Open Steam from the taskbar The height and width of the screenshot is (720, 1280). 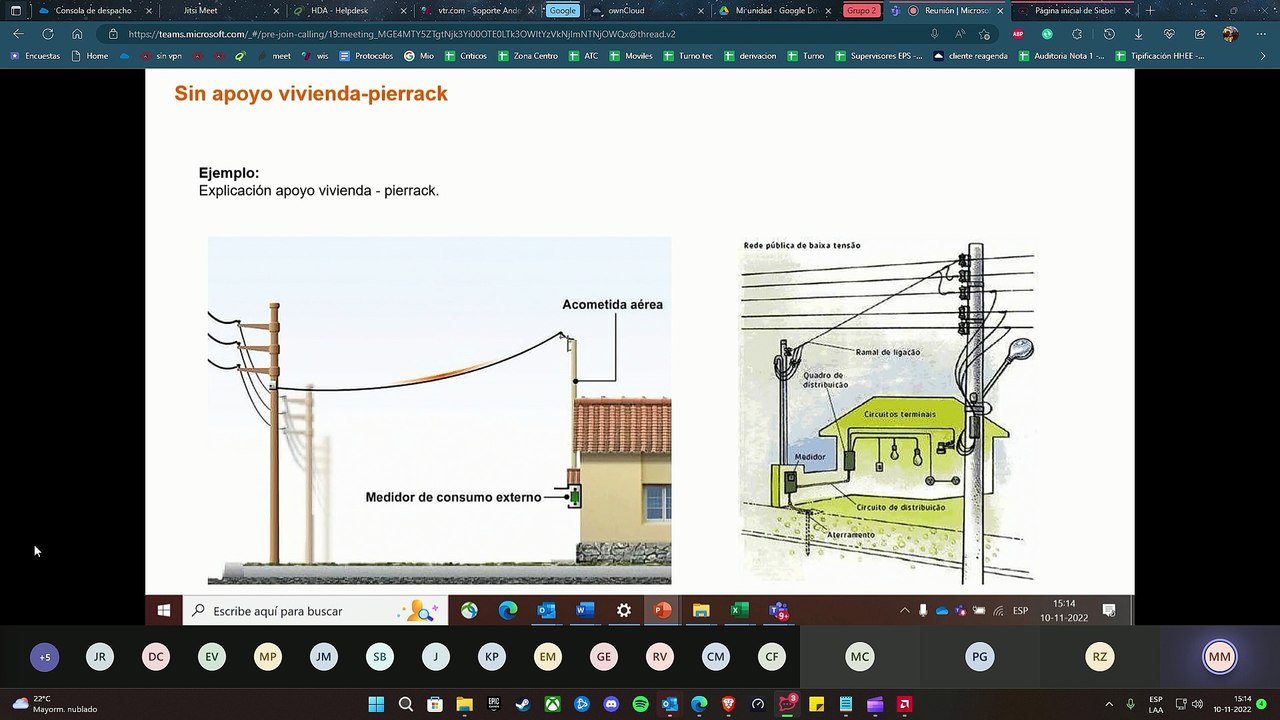point(523,704)
